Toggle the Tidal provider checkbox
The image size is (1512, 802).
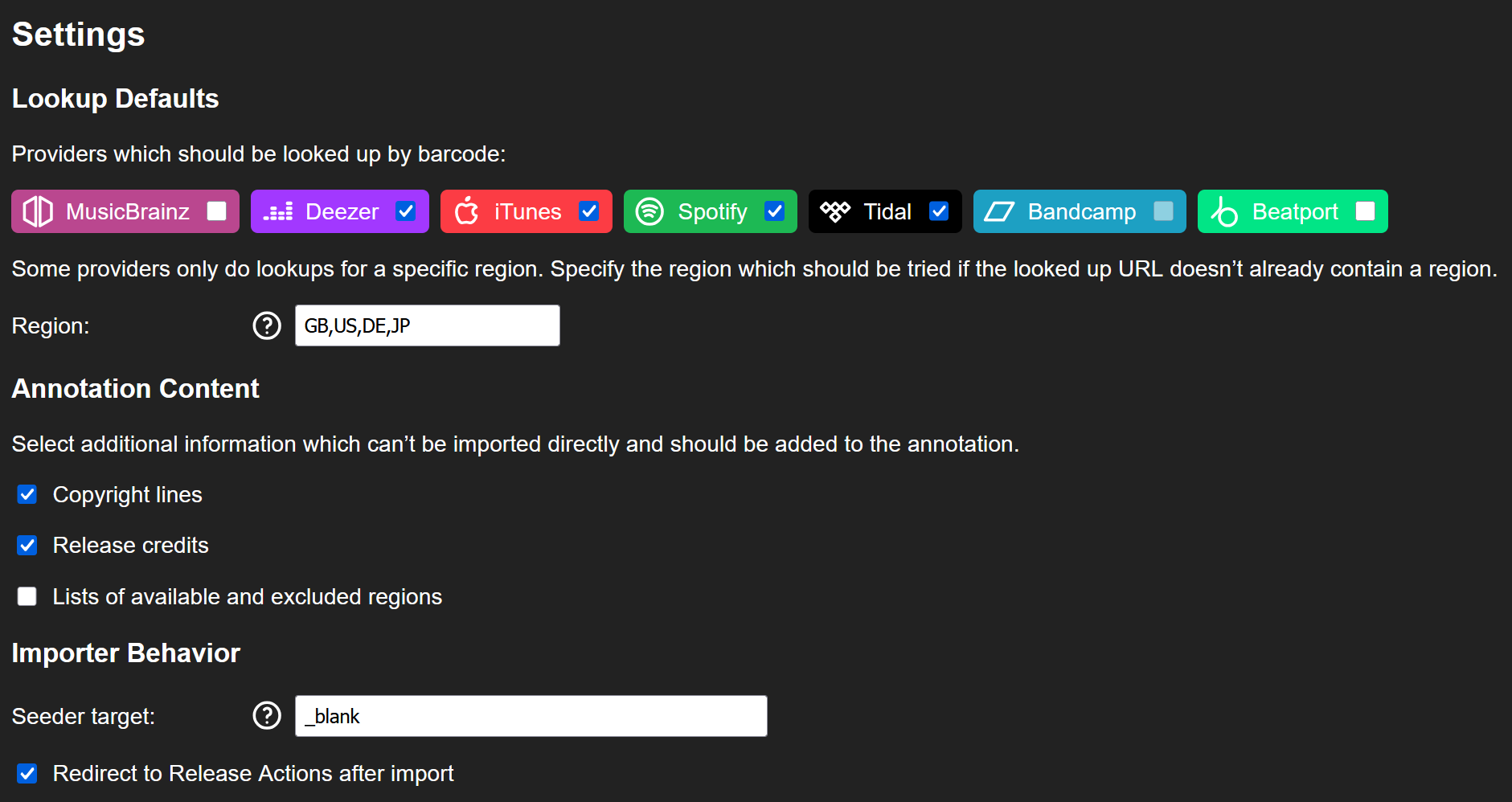point(939,211)
